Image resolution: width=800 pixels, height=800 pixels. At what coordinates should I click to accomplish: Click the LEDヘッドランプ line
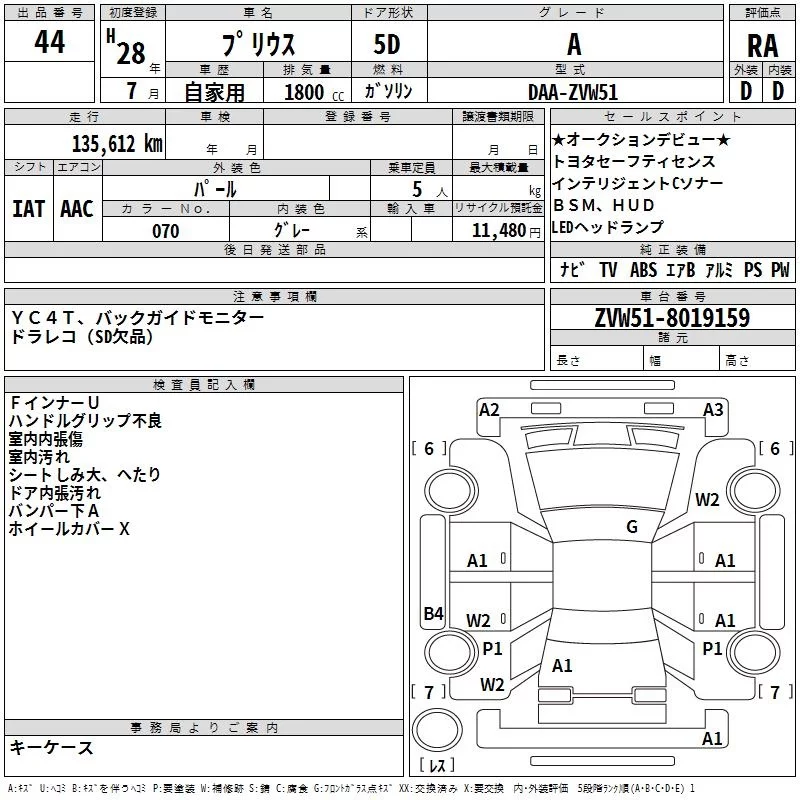coord(608,227)
